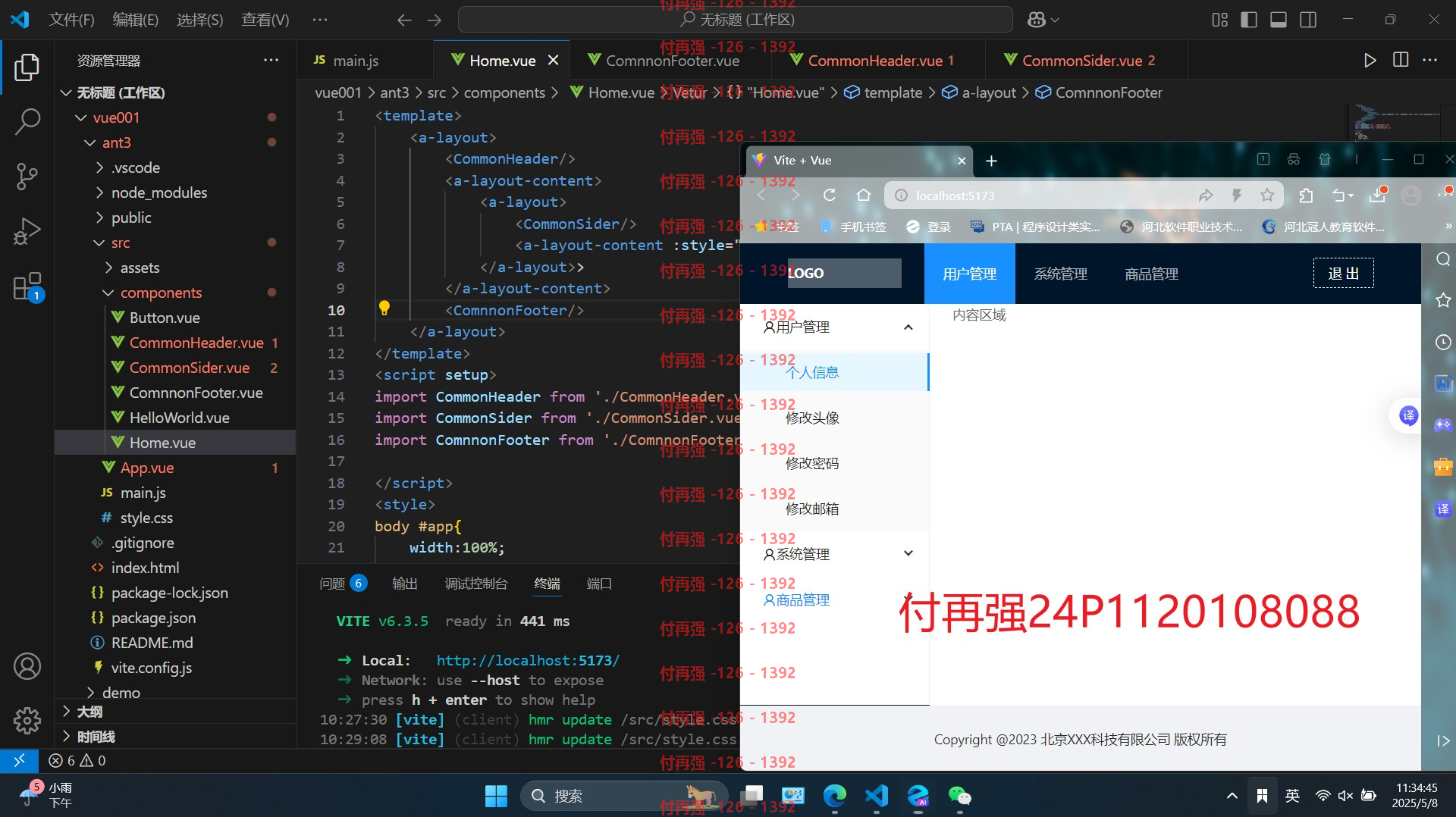Image resolution: width=1456 pixels, height=817 pixels.
Task: Open new tab in the browser
Action: coord(991,161)
